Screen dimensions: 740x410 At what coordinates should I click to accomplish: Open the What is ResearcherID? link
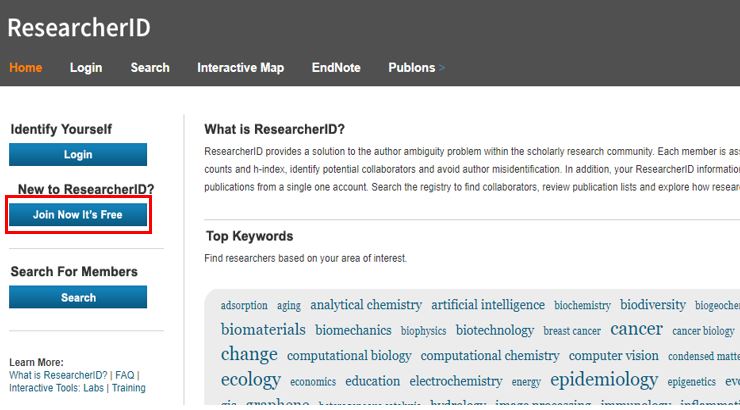pyautogui.click(x=58, y=376)
